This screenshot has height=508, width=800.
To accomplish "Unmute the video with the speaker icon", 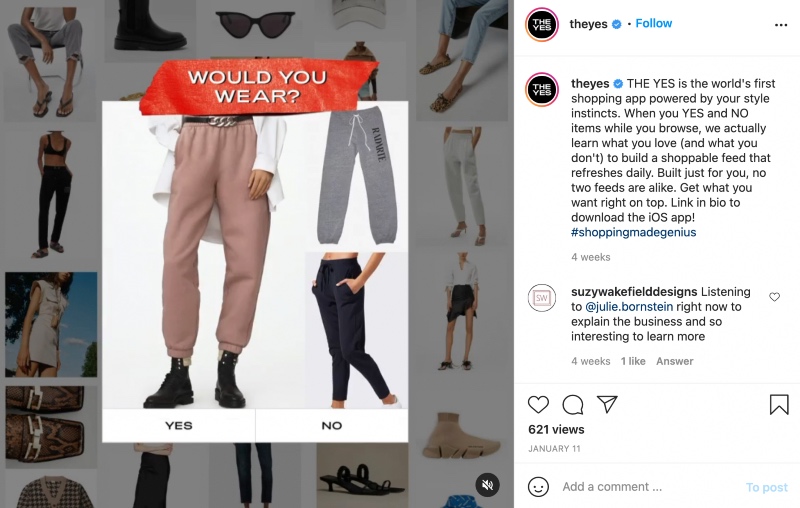I will pyautogui.click(x=487, y=485).
